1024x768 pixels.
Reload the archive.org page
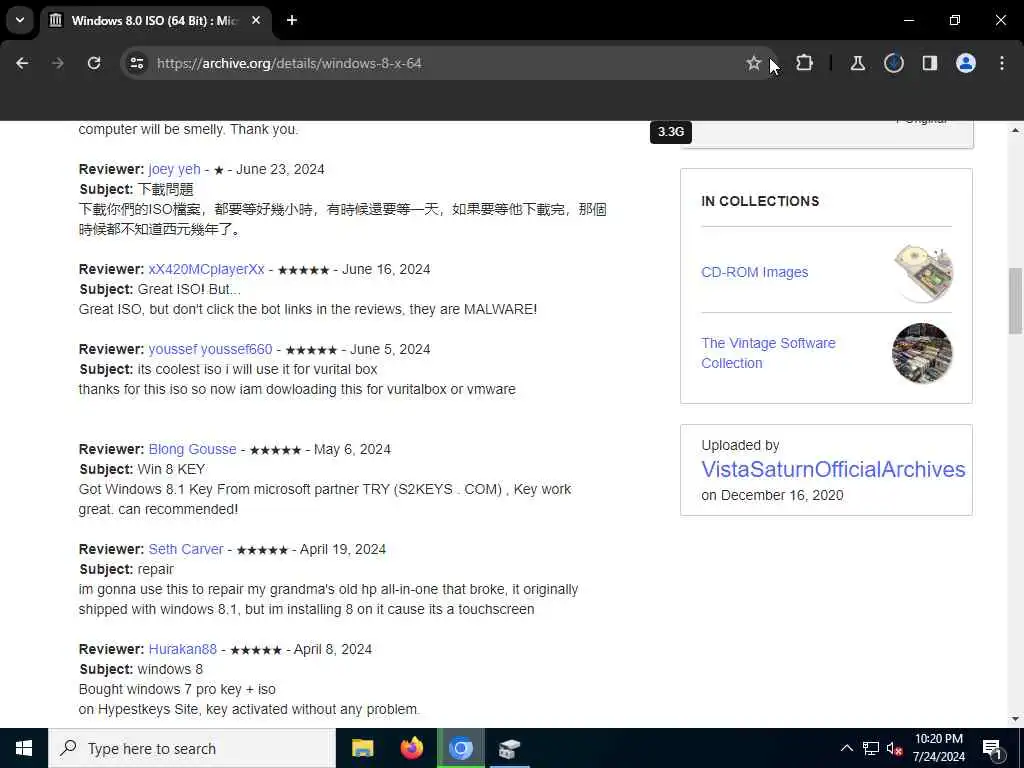pos(94,63)
